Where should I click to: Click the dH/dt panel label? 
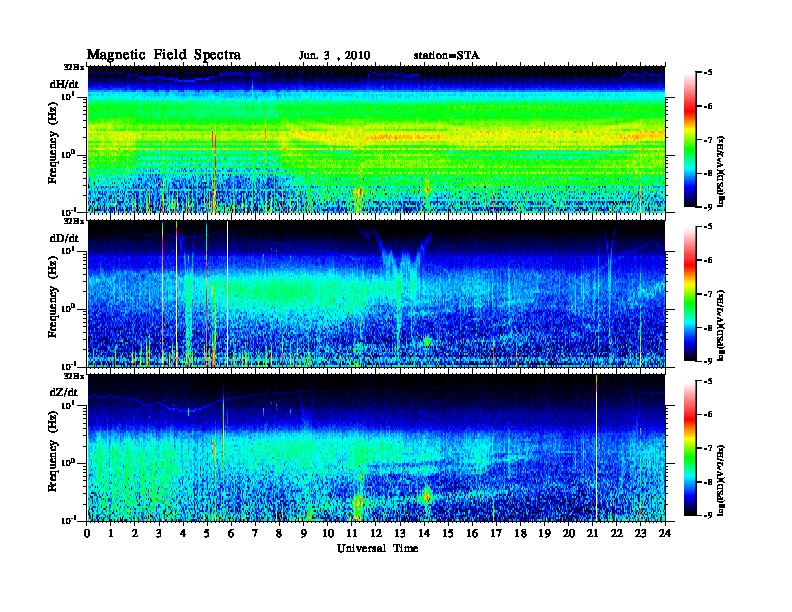(64, 84)
